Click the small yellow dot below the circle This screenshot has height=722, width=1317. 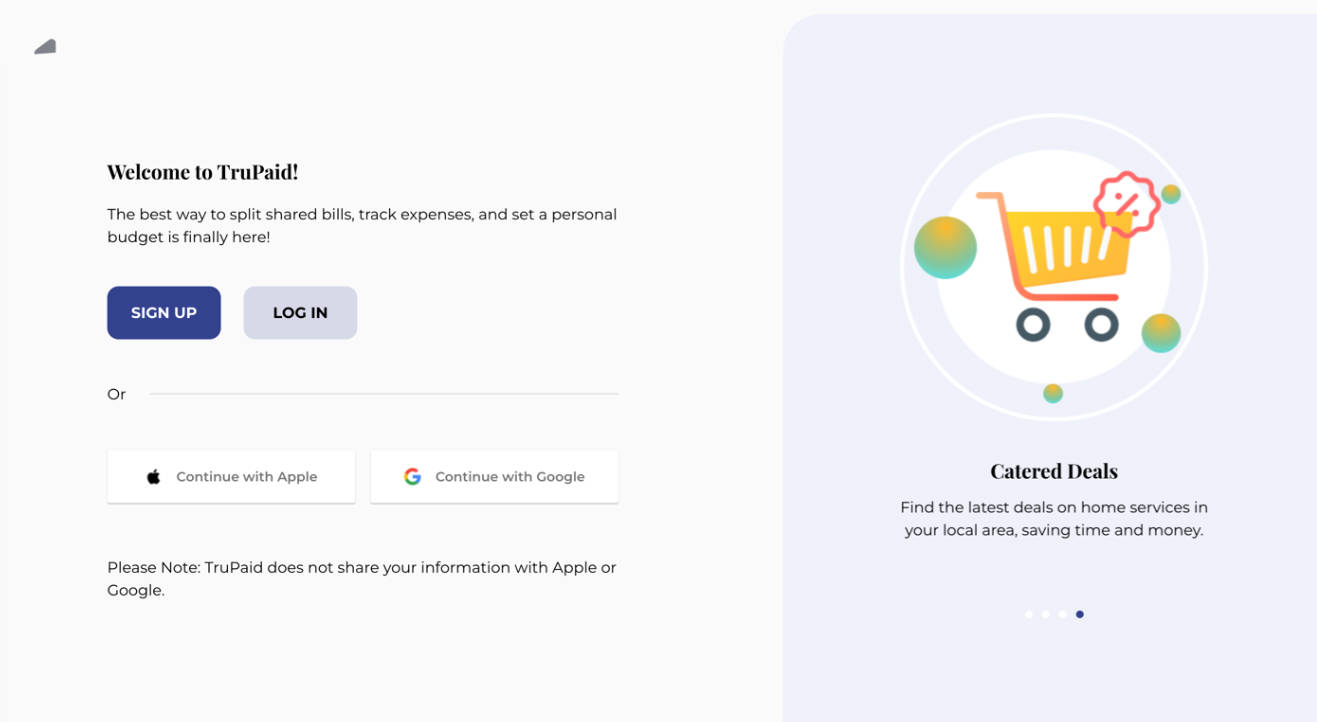coord(1052,393)
